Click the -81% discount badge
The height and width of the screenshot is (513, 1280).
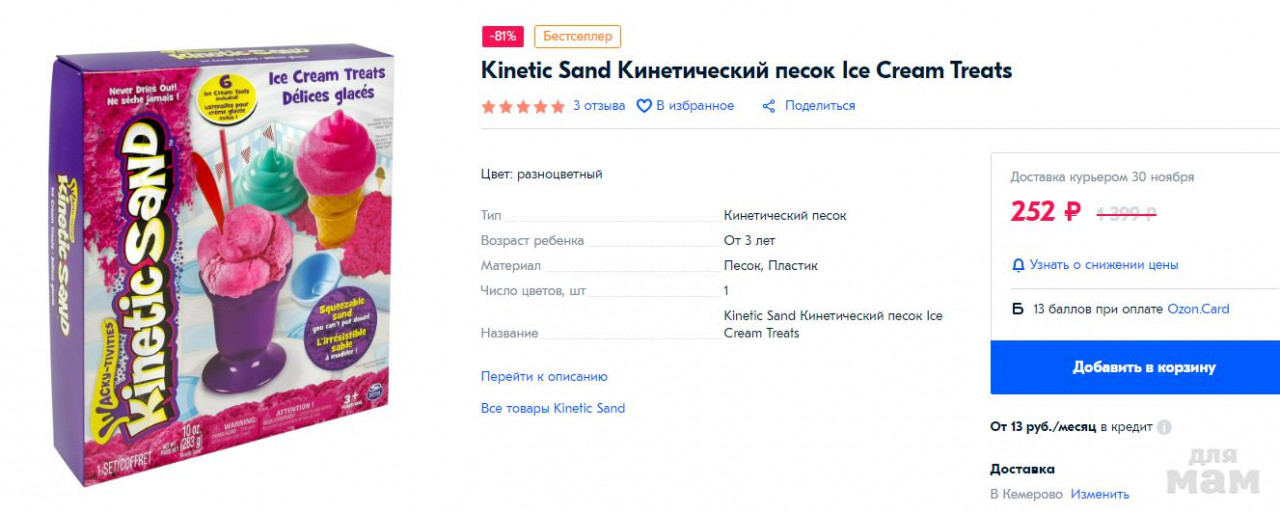(503, 37)
